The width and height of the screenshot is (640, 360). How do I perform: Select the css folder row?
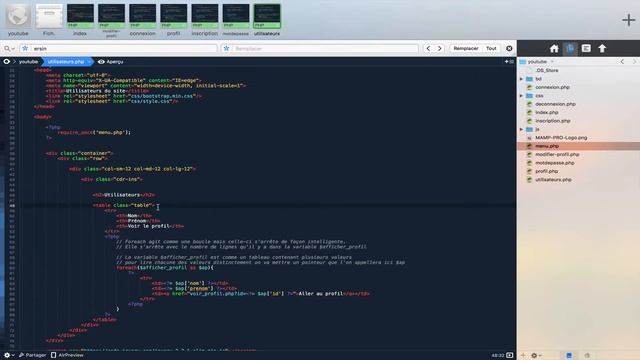coord(578,96)
